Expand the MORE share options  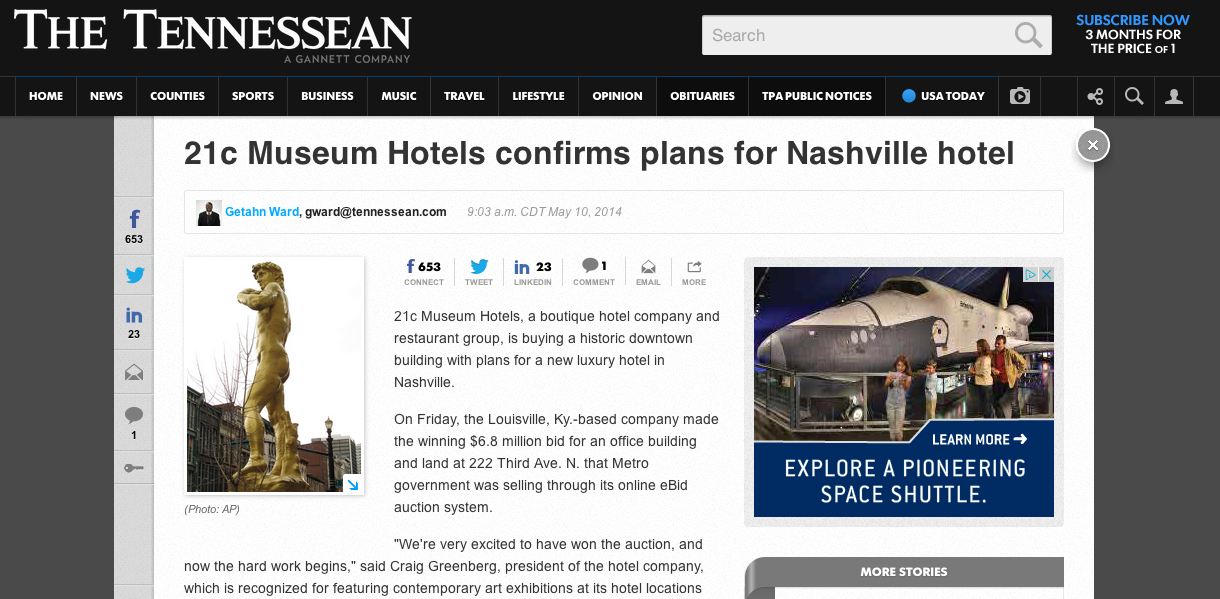point(694,273)
